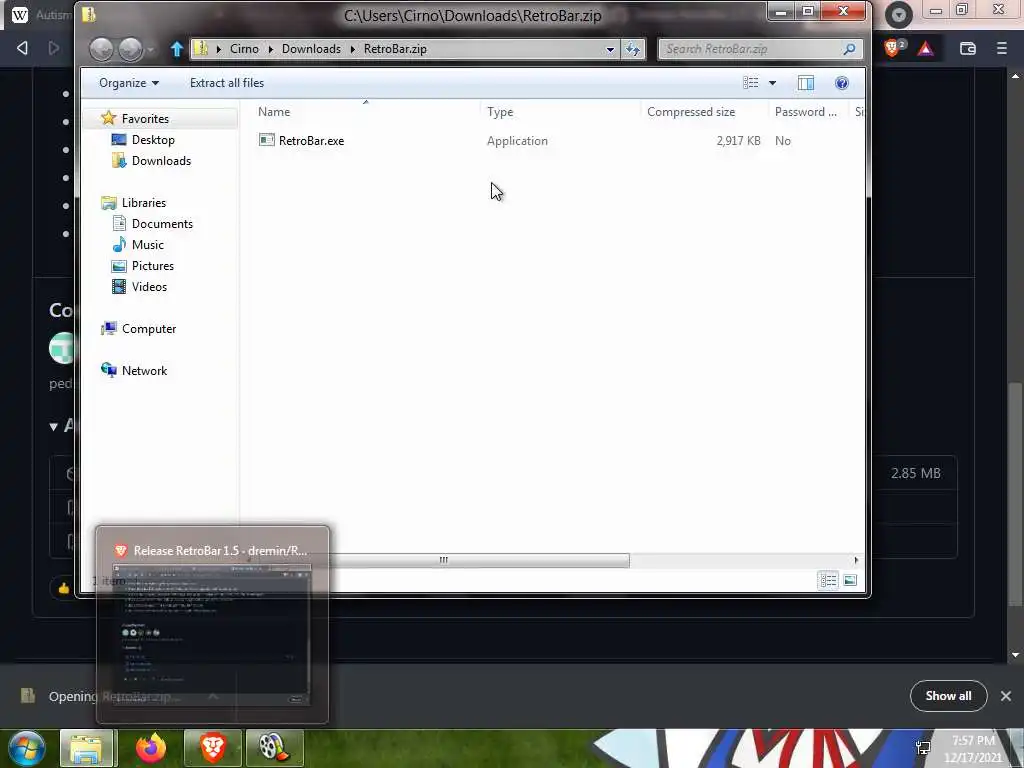Click Extract all files
This screenshot has height=768, width=1024.
227,83
